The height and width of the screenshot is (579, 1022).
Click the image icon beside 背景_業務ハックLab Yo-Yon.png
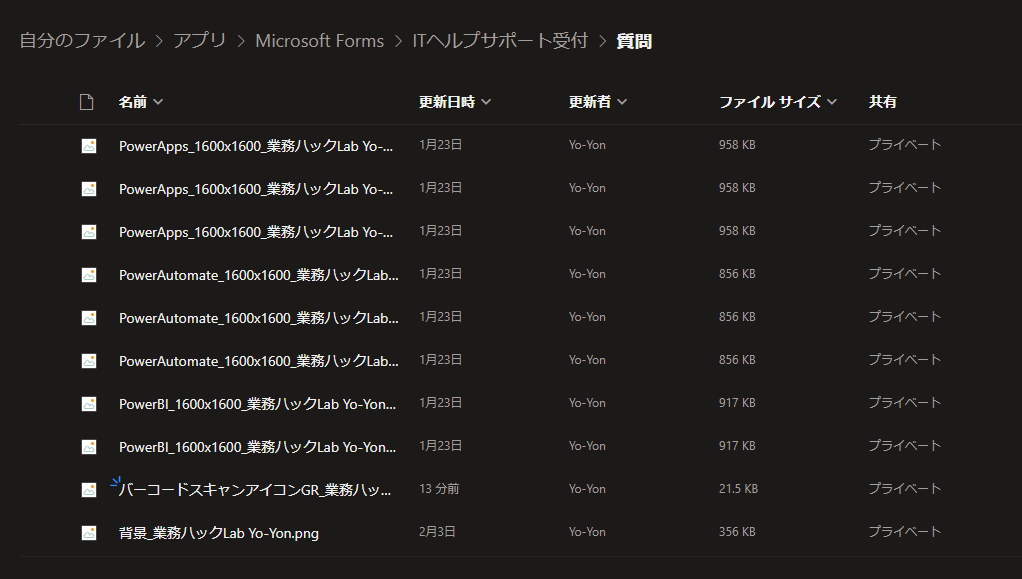[88, 531]
